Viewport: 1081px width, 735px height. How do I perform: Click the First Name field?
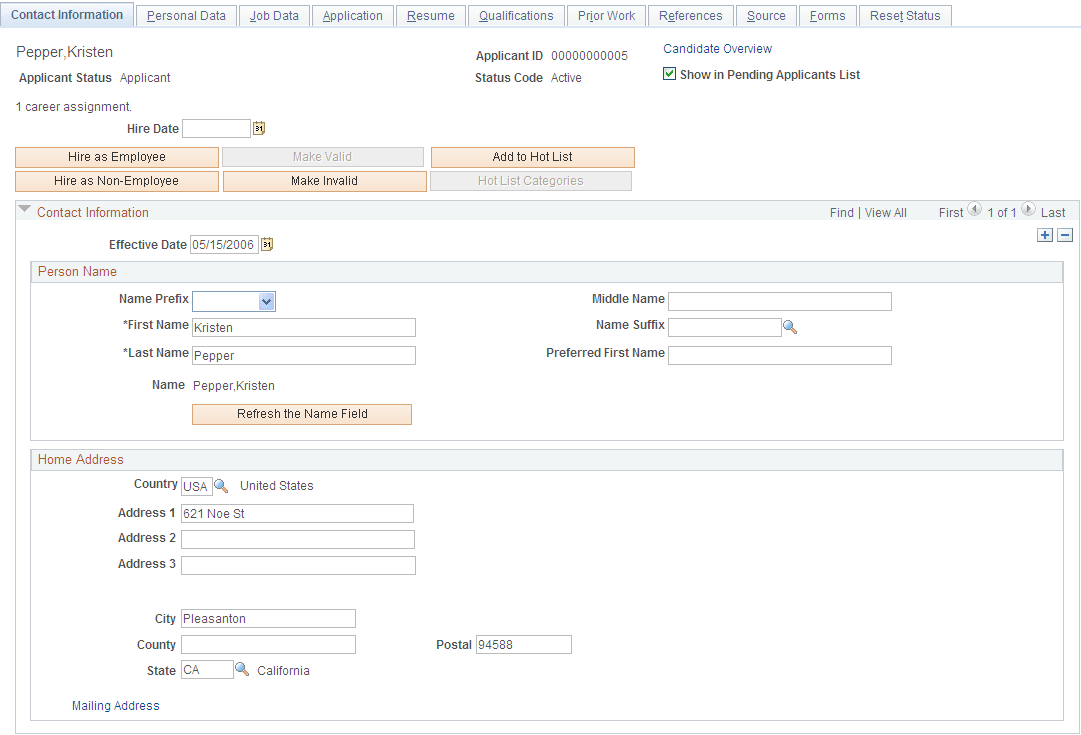pos(304,328)
